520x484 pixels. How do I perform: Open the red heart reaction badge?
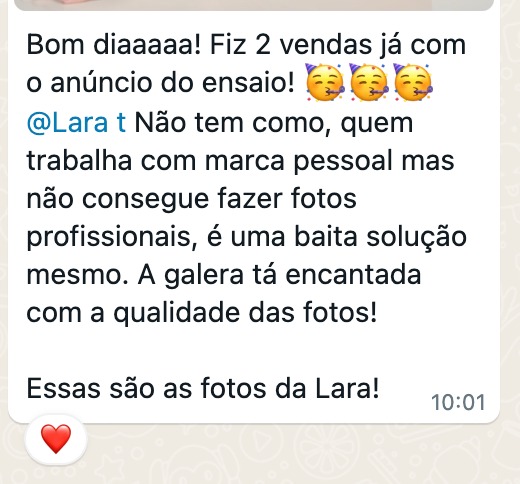56,439
